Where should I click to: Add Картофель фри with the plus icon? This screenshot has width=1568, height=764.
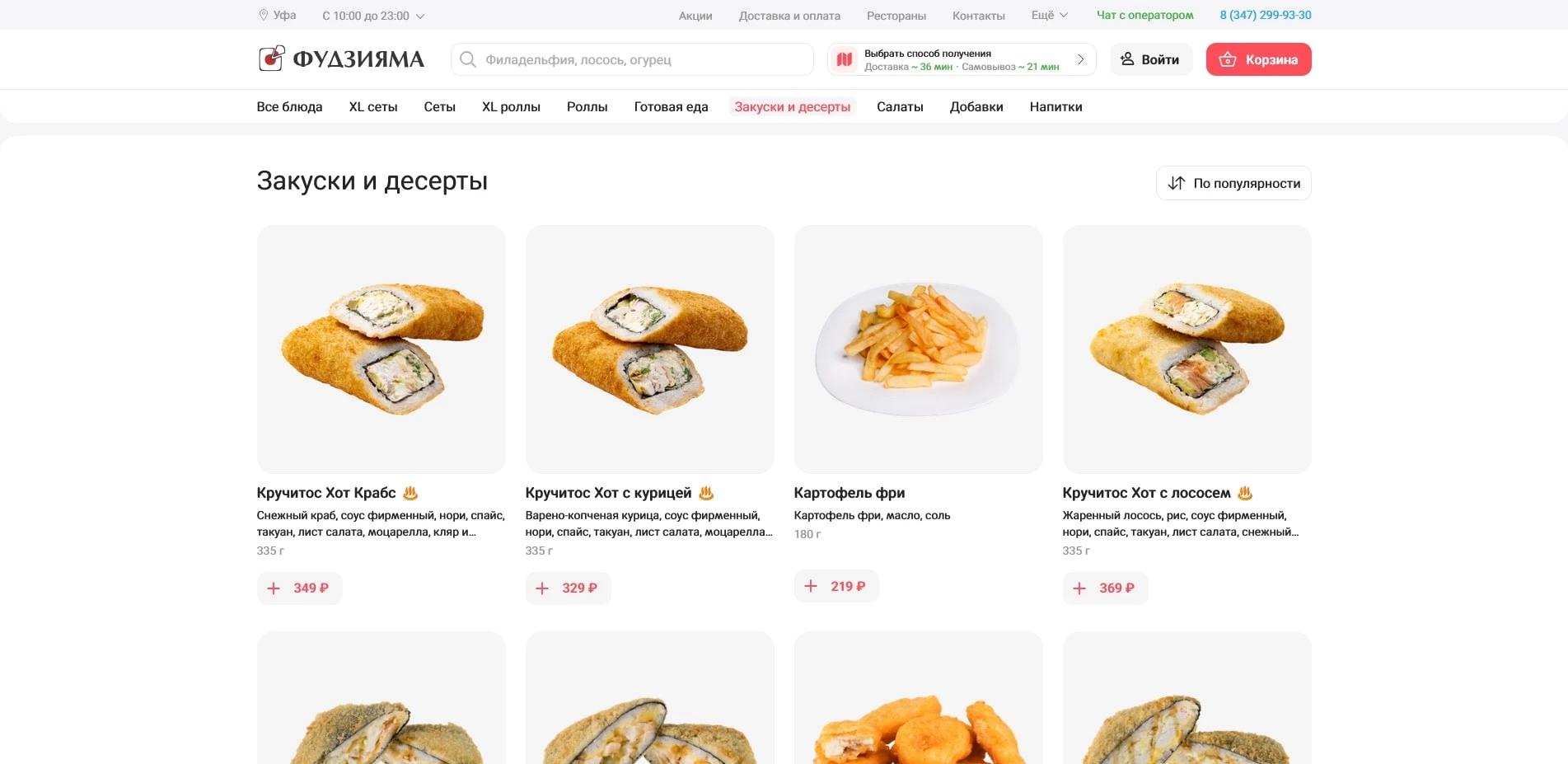click(811, 585)
